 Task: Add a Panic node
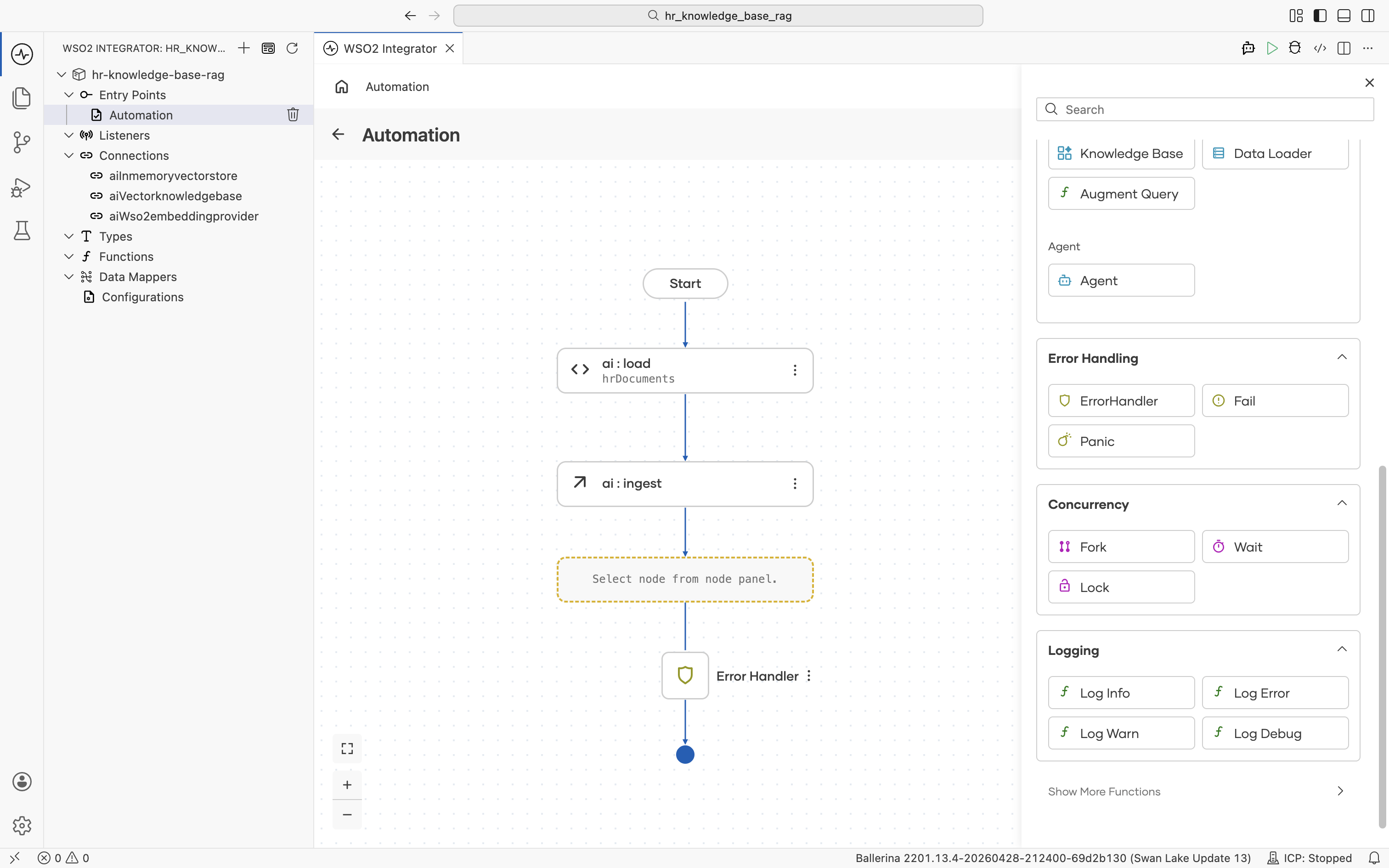pyautogui.click(x=1121, y=441)
